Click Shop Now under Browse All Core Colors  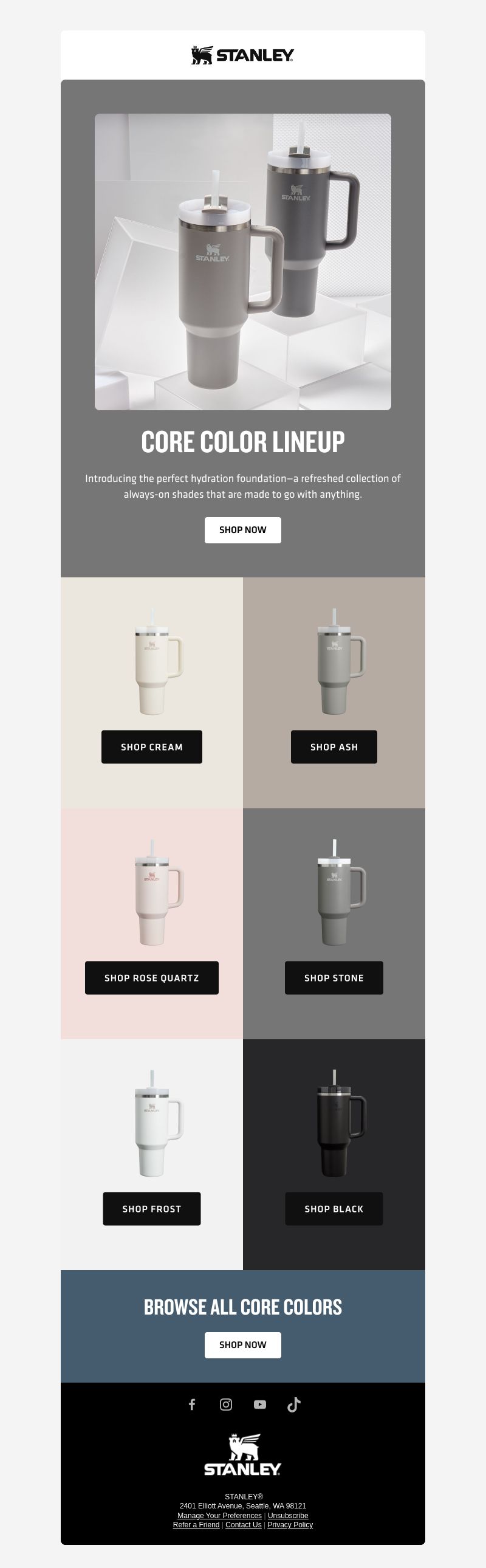pos(242,1344)
